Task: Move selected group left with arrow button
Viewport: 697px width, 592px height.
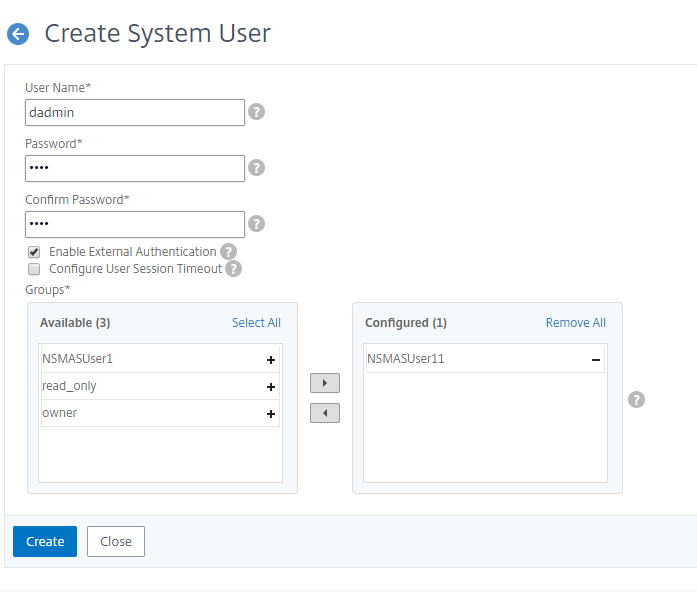Action: (x=325, y=413)
